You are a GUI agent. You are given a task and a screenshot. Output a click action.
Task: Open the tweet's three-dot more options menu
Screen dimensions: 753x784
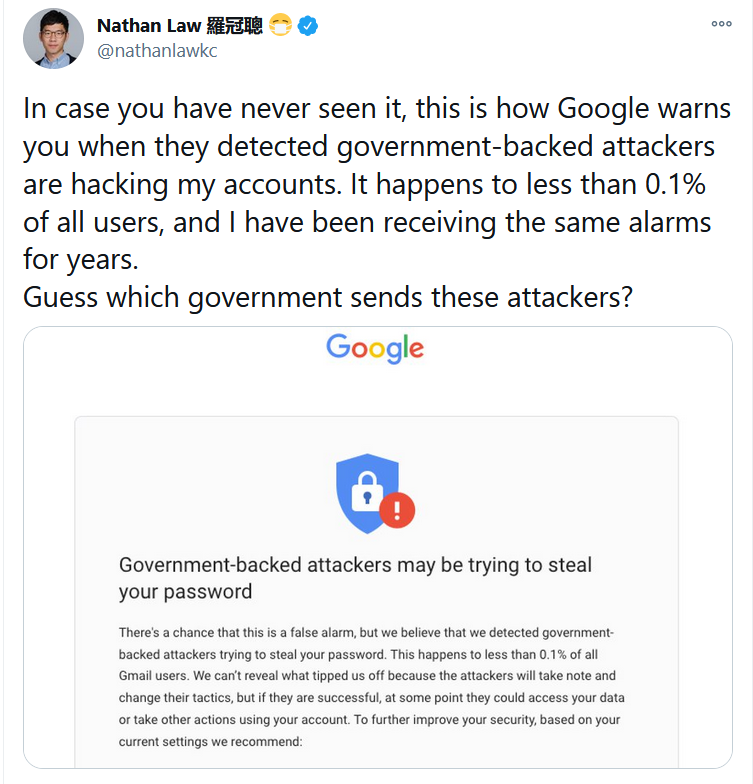(721, 24)
